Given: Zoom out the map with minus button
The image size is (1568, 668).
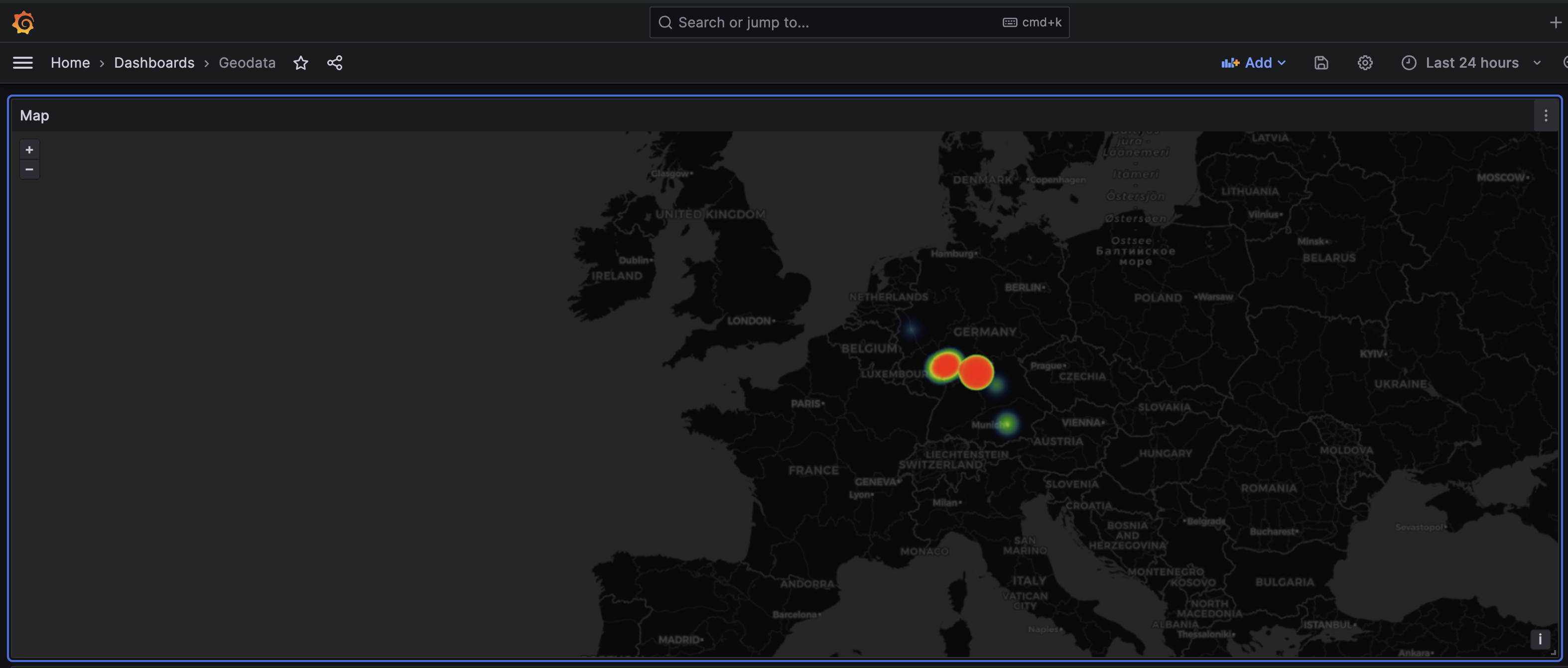Looking at the screenshot, I should 29,169.
